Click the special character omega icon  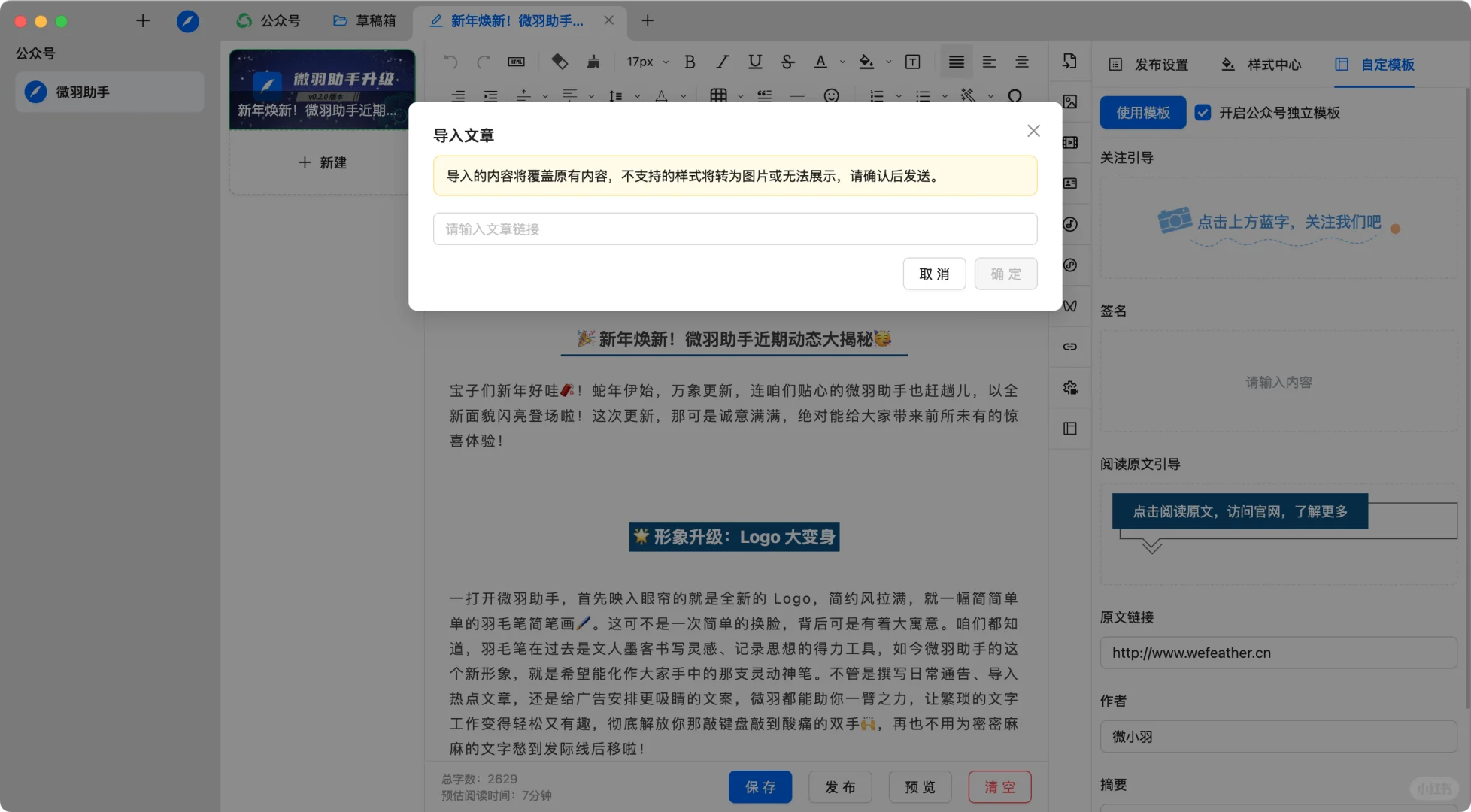coord(1014,96)
